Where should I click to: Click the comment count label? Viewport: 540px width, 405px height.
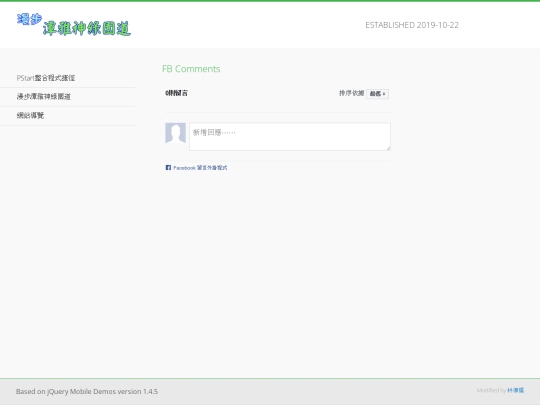(176, 93)
